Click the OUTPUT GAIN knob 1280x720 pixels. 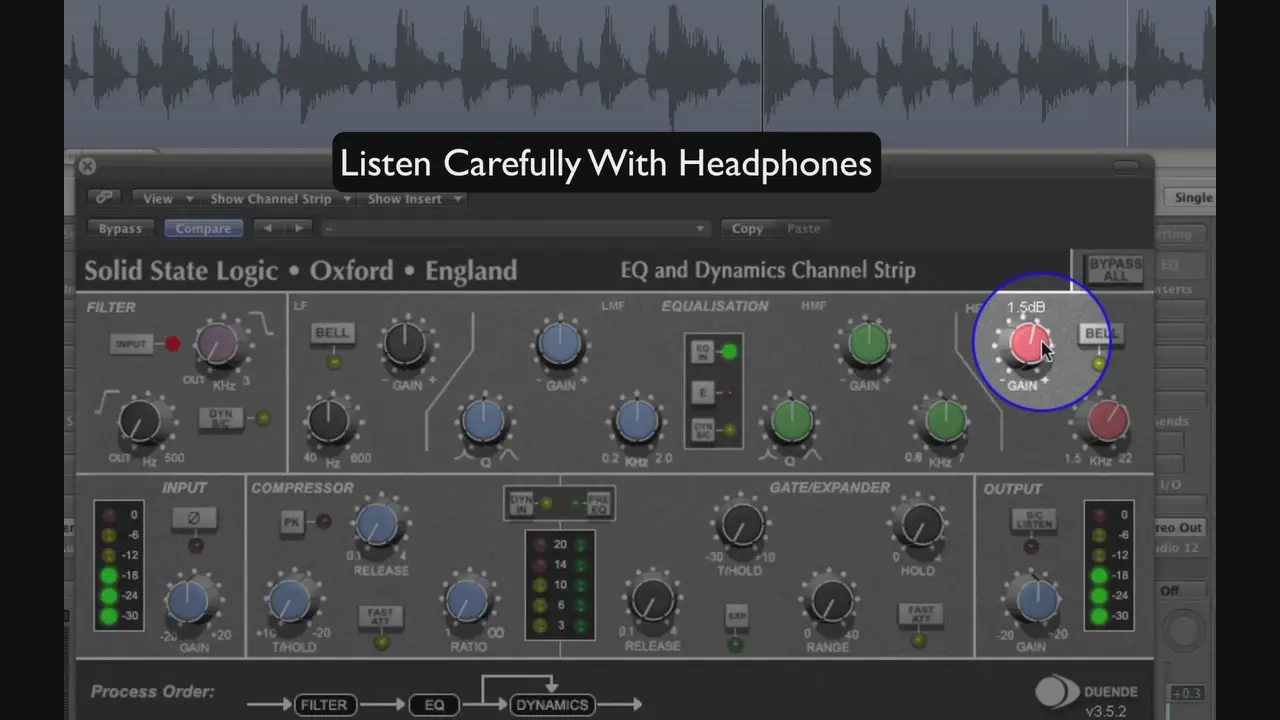(1036, 602)
